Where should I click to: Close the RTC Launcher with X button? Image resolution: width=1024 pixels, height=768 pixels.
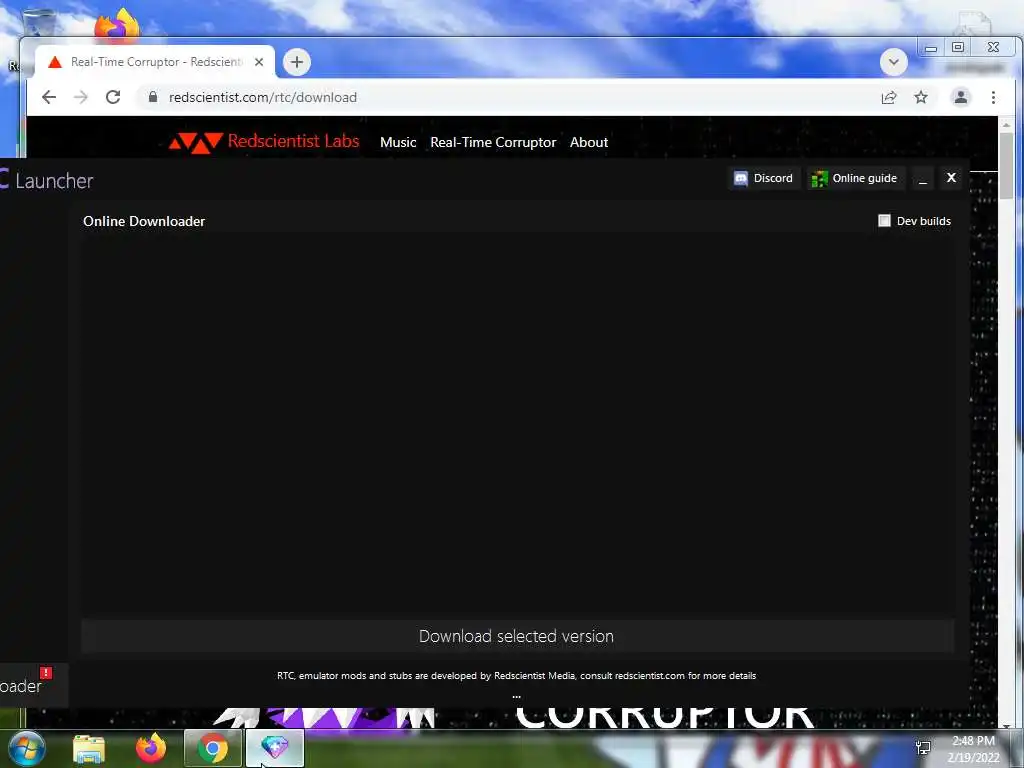click(x=951, y=178)
